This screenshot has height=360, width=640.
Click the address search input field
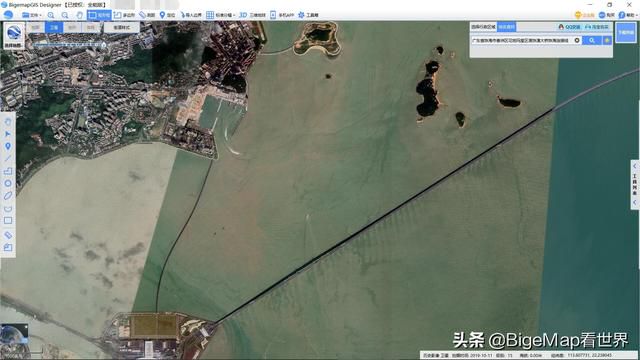(x=521, y=40)
